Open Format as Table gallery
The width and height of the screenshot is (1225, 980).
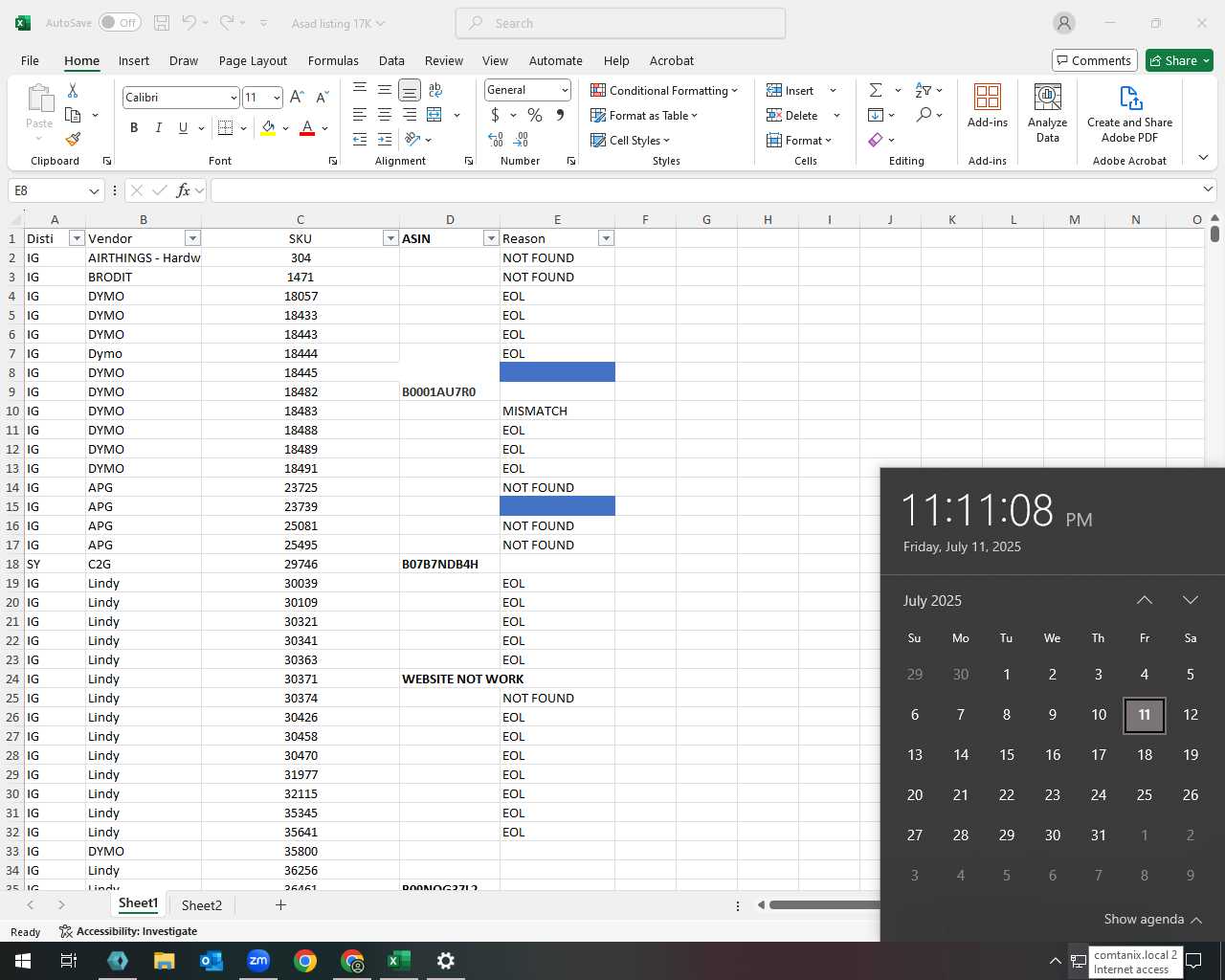coord(644,115)
